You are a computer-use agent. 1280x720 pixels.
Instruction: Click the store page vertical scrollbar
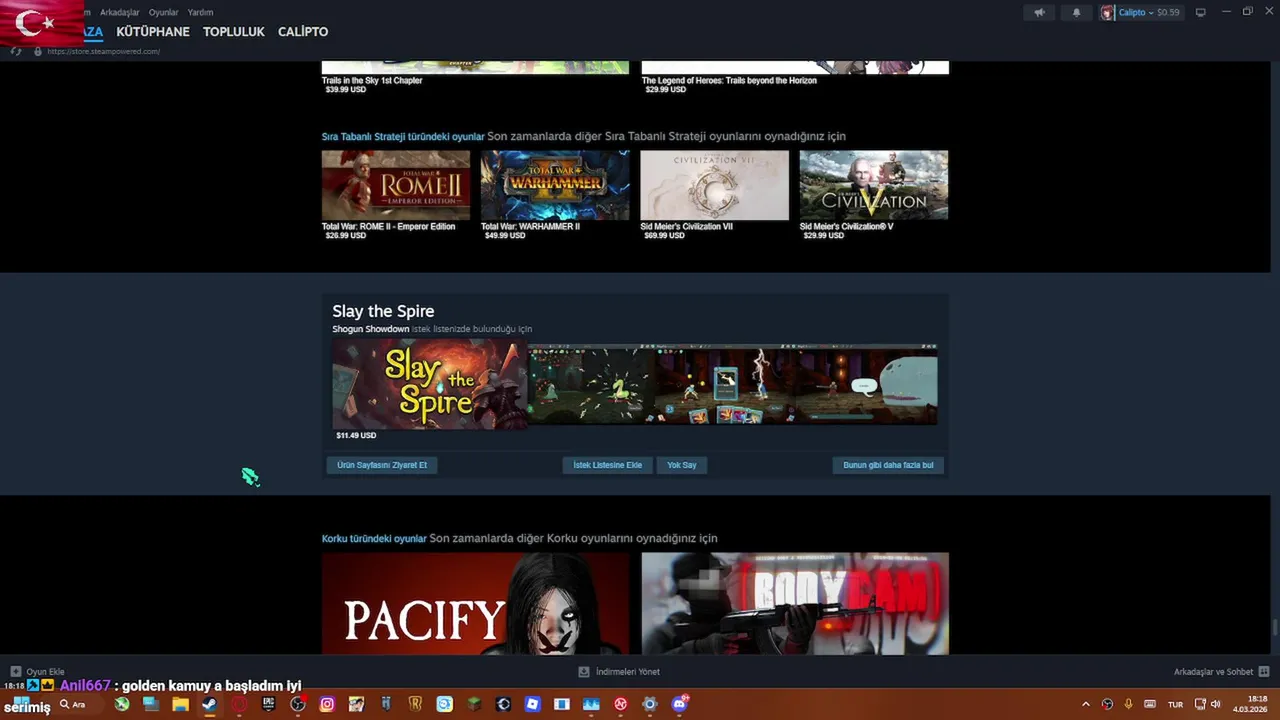(x=1274, y=627)
